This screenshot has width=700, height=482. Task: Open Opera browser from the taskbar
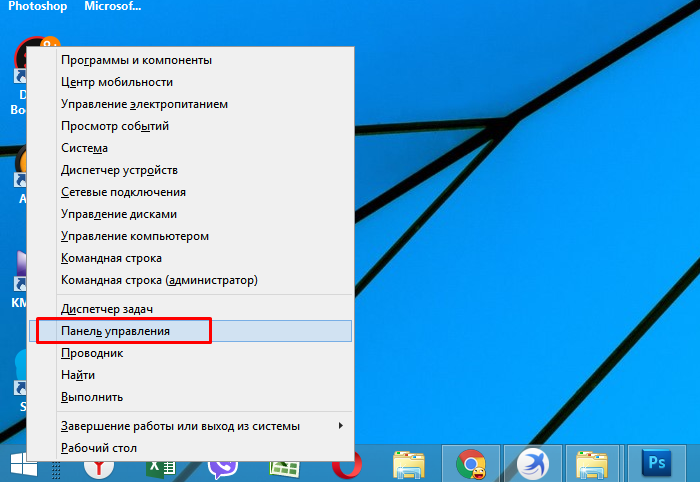click(x=347, y=466)
